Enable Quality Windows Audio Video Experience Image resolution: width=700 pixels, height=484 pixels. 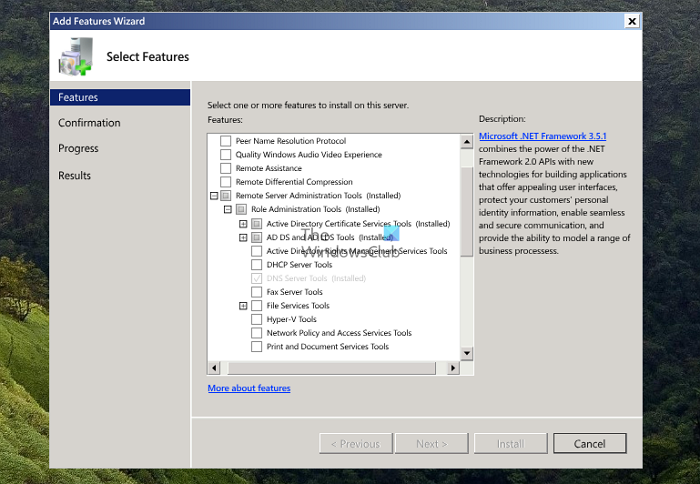(x=225, y=154)
